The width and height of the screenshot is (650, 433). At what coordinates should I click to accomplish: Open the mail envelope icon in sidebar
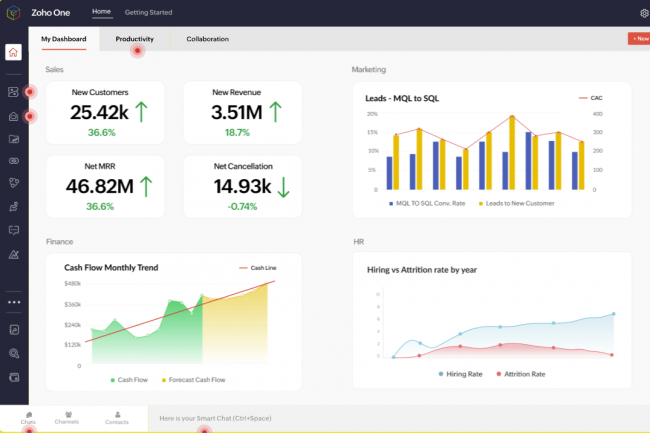[x=13, y=116]
